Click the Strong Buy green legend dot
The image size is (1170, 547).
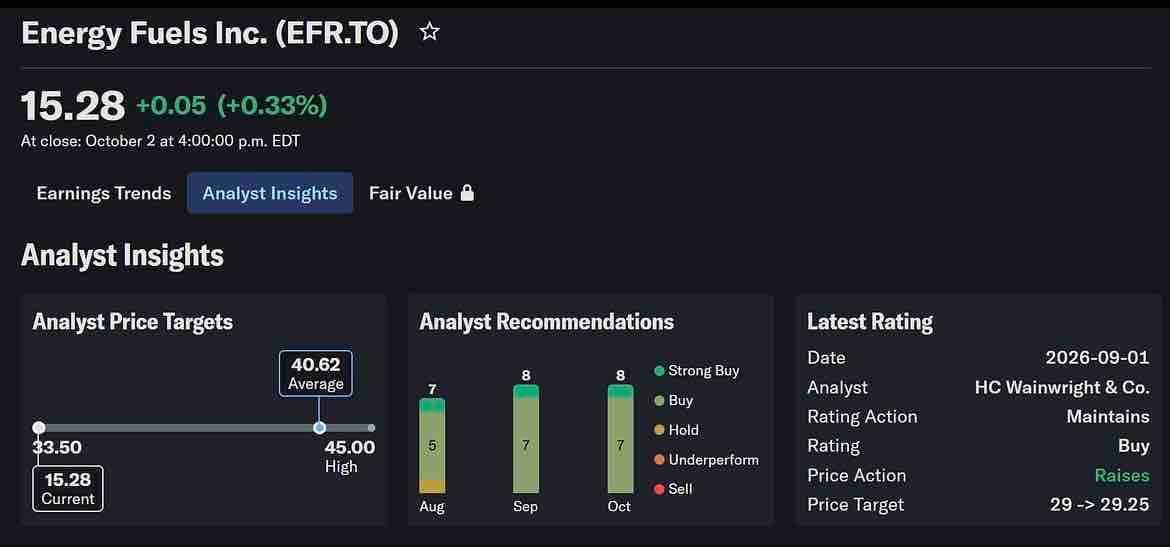click(659, 370)
